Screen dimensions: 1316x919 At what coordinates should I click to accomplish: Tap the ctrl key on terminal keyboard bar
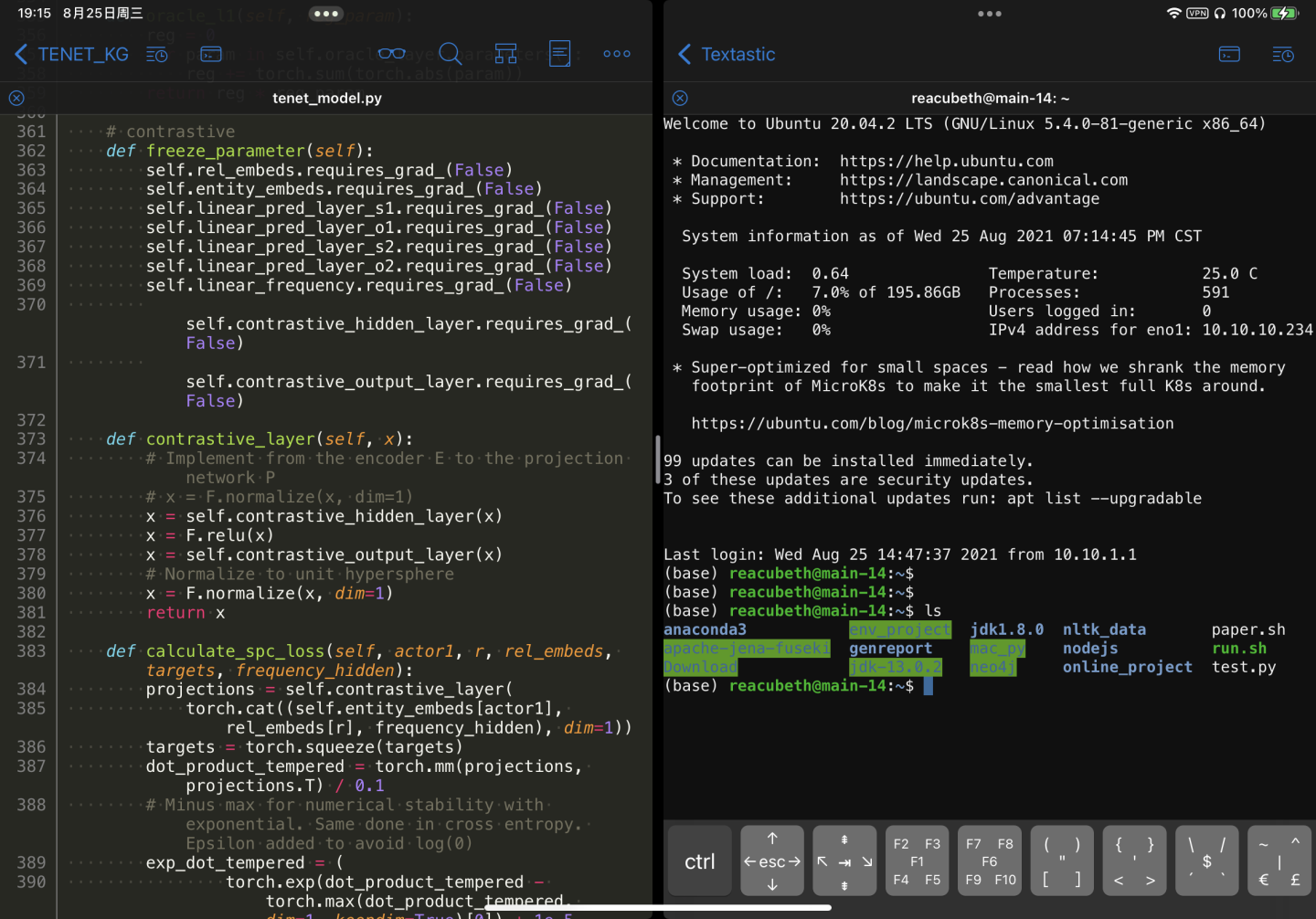click(x=700, y=861)
